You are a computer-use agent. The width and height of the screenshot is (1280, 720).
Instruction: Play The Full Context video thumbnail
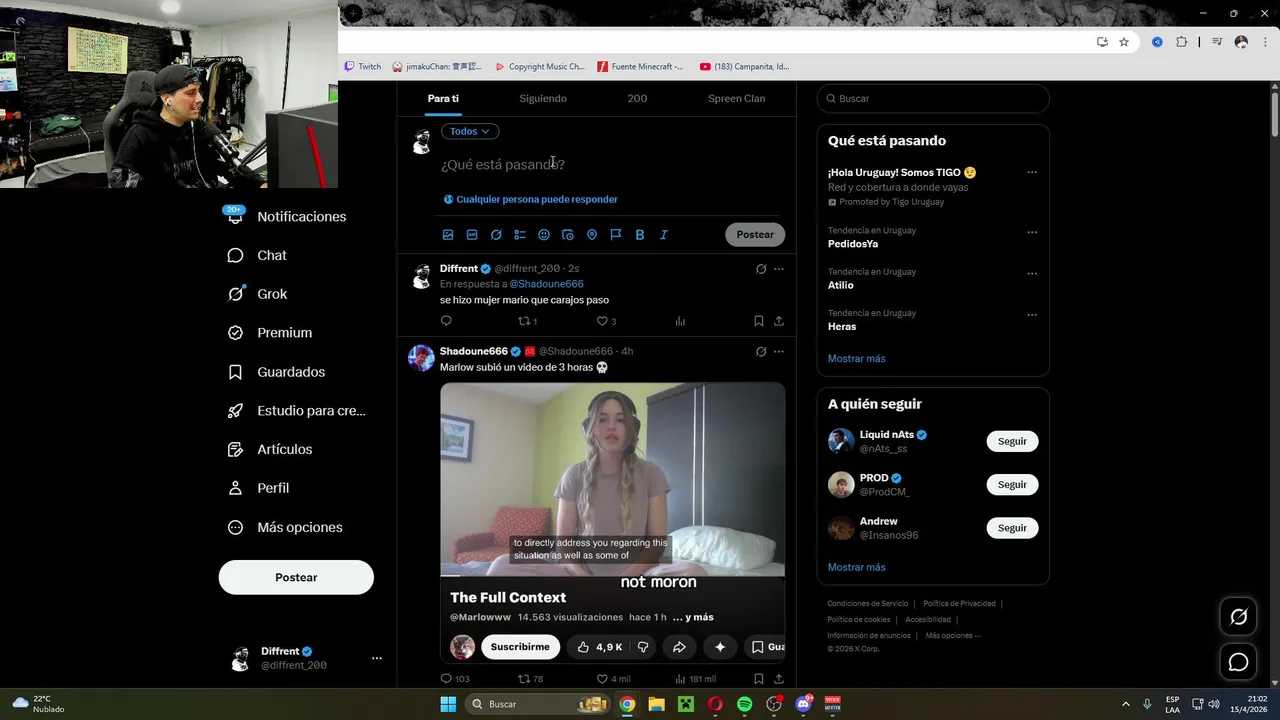[612, 480]
